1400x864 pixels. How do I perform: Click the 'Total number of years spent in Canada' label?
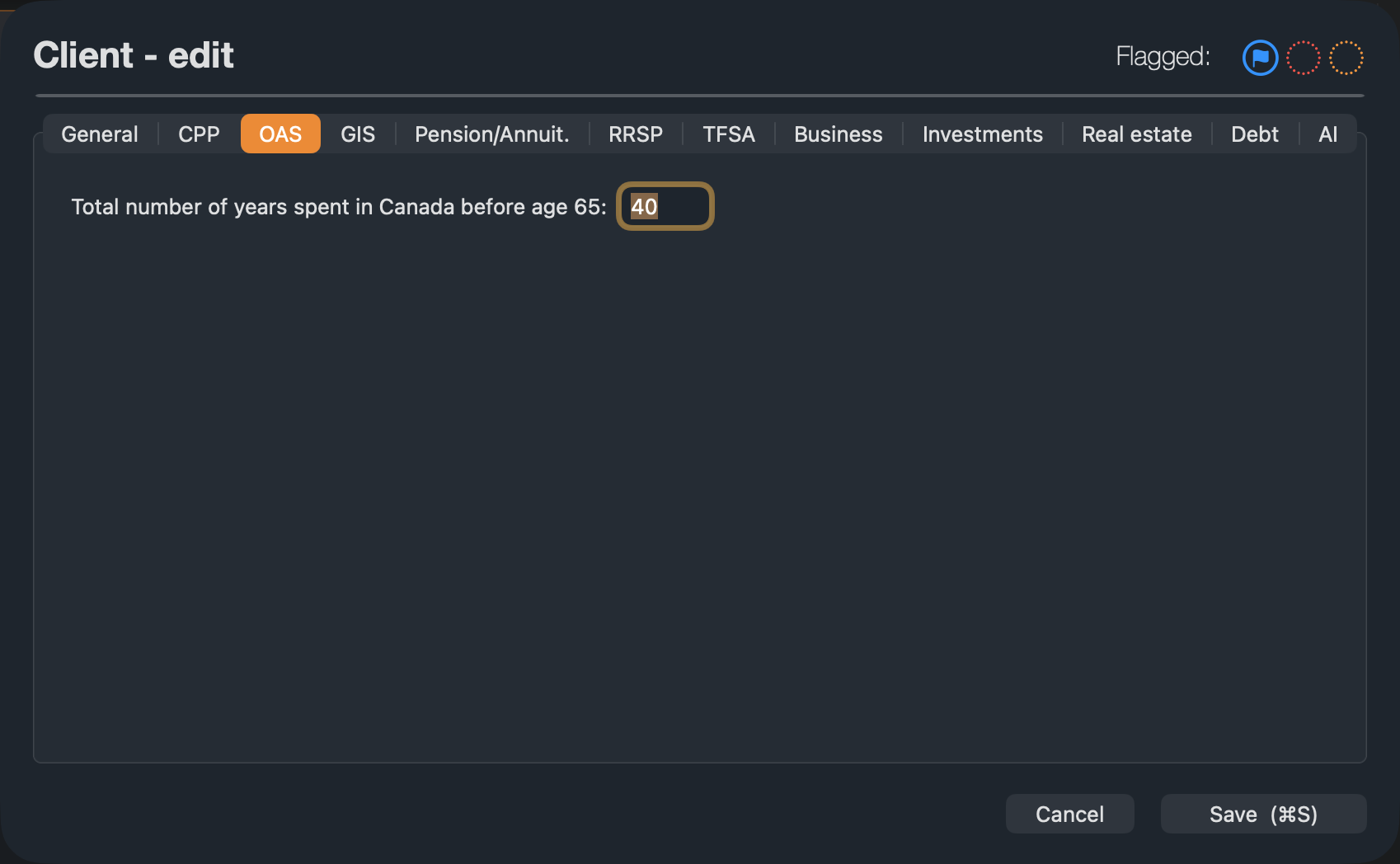click(x=339, y=207)
